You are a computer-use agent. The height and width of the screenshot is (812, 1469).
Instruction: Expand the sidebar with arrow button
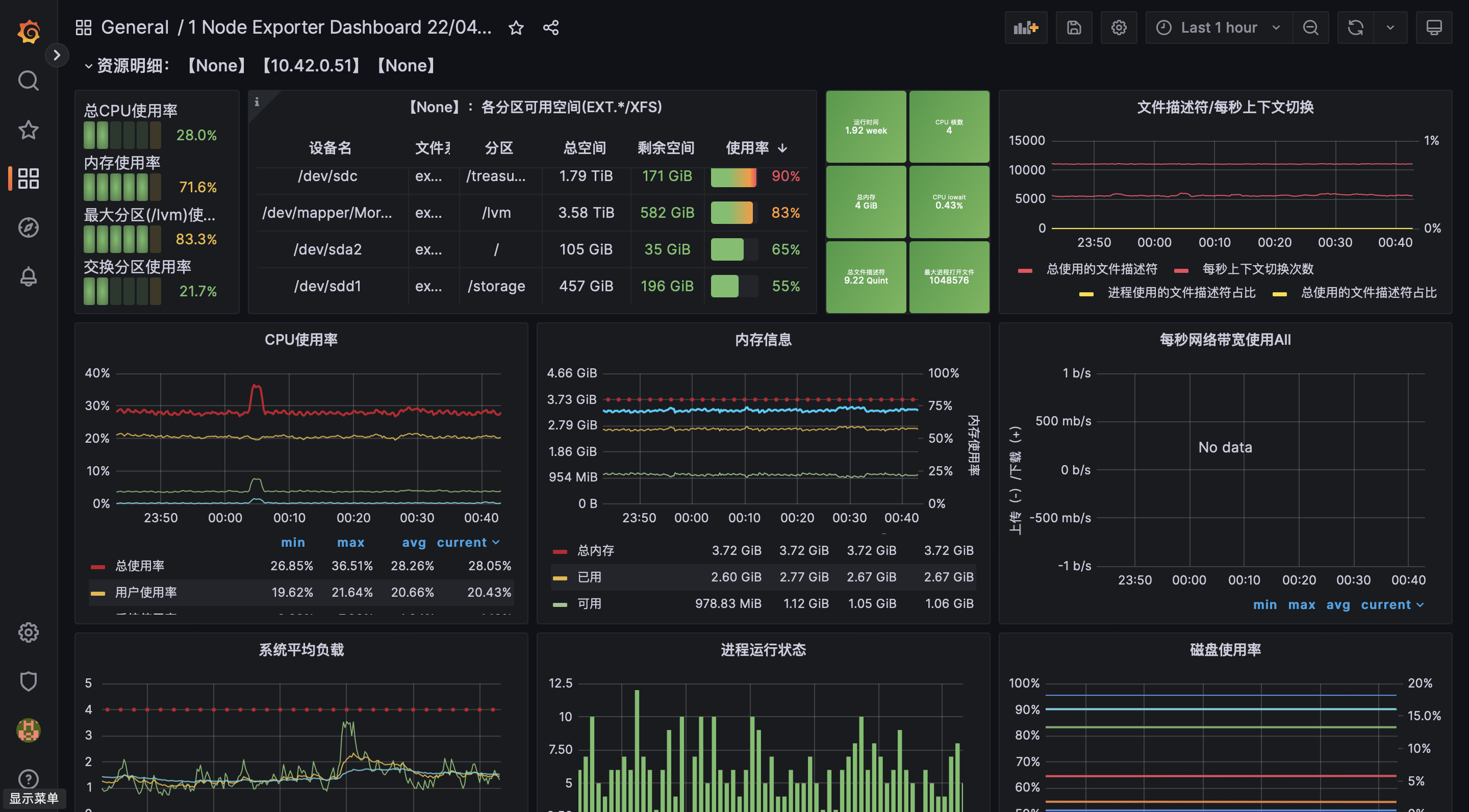(57, 55)
